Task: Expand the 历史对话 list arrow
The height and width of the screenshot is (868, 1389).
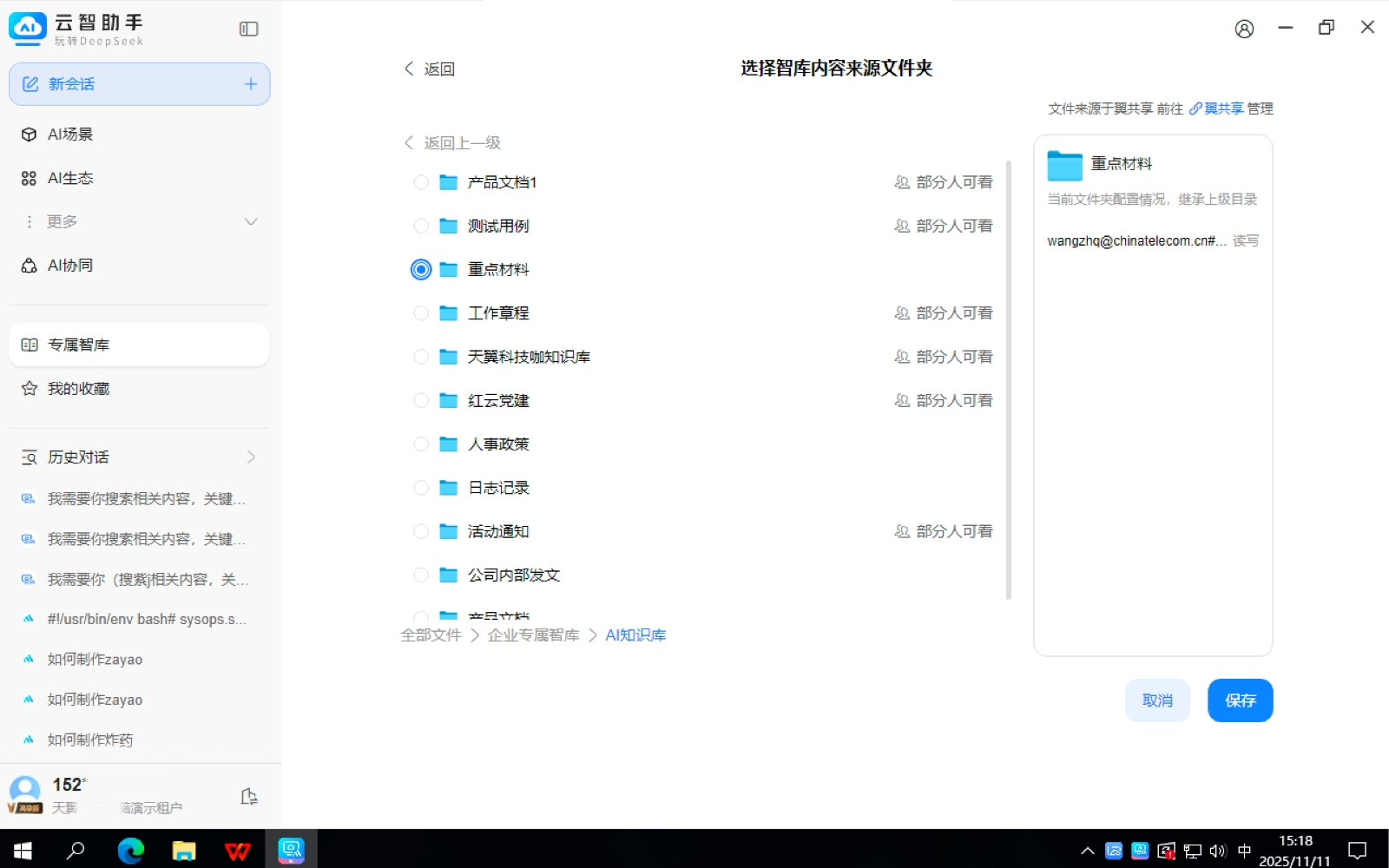Action: [251, 457]
